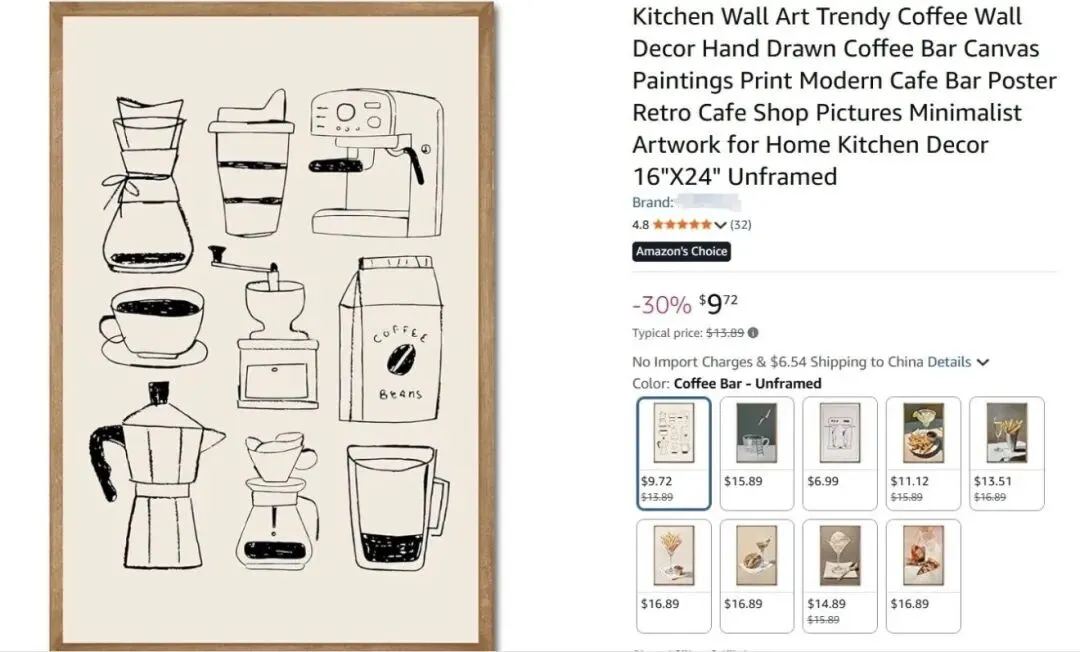Select the $6.99 color option
The width and height of the screenshot is (1080, 652).
[x=841, y=453]
